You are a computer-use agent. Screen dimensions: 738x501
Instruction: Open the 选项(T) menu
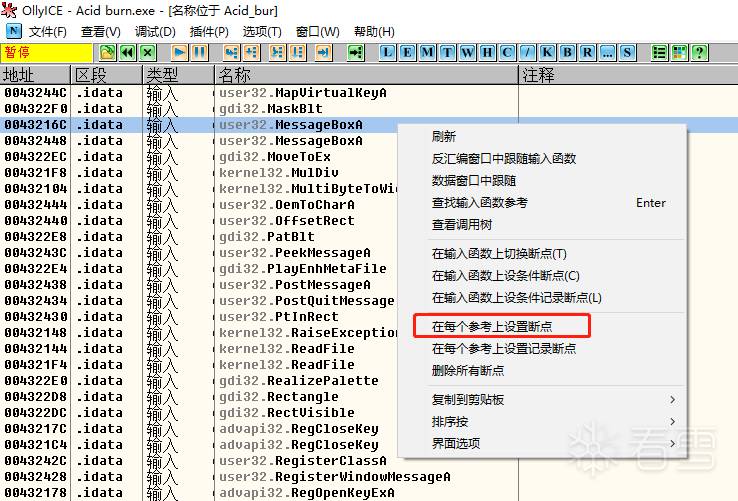tap(262, 32)
